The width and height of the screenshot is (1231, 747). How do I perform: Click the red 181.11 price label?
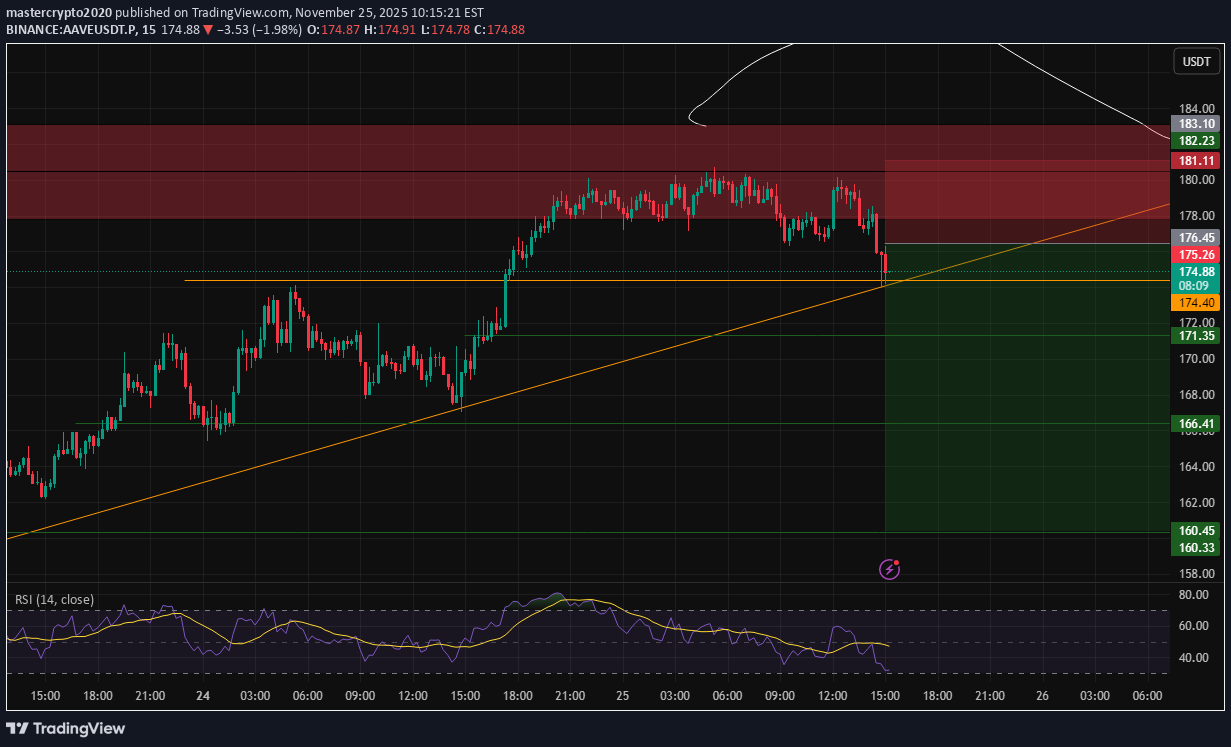(x=1194, y=160)
